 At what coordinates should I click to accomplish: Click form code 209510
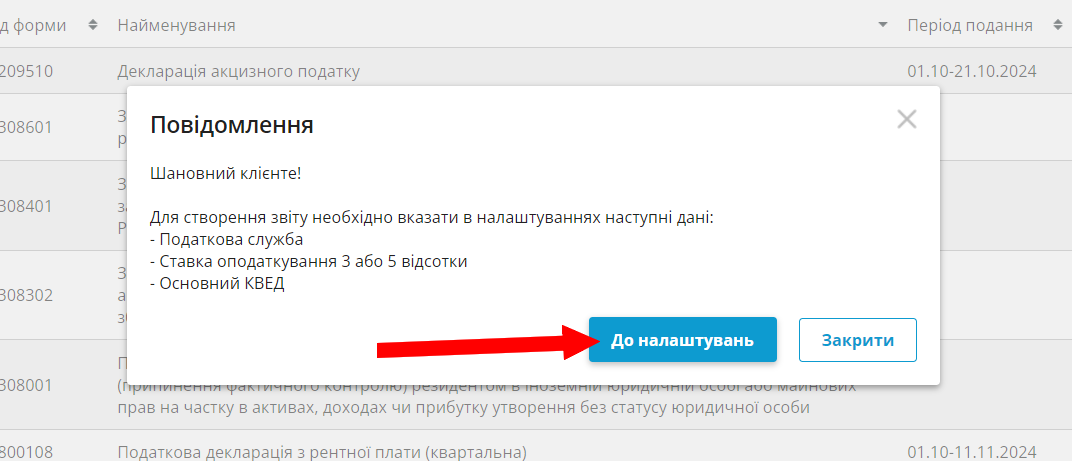26,71
